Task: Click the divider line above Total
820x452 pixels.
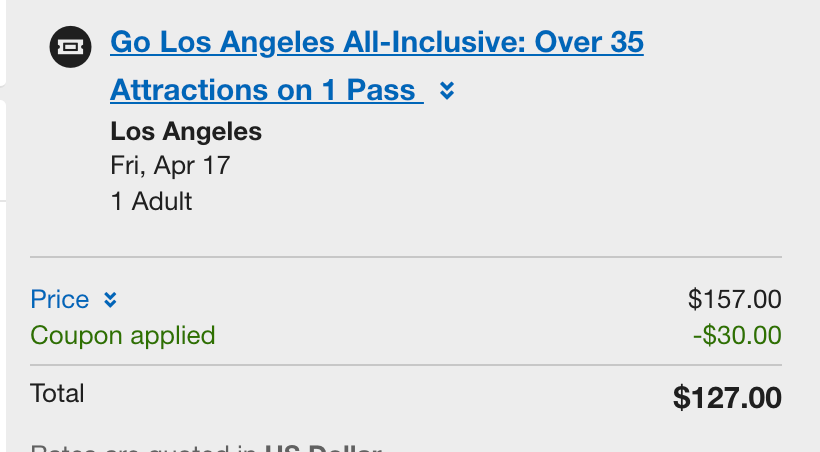Action: pos(405,365)
